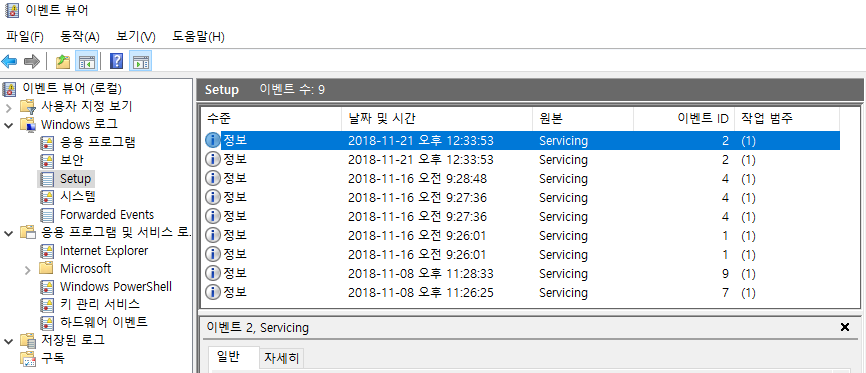Open the 보안 log
This screenshot has width=866, height=373.
coord(72,160)
